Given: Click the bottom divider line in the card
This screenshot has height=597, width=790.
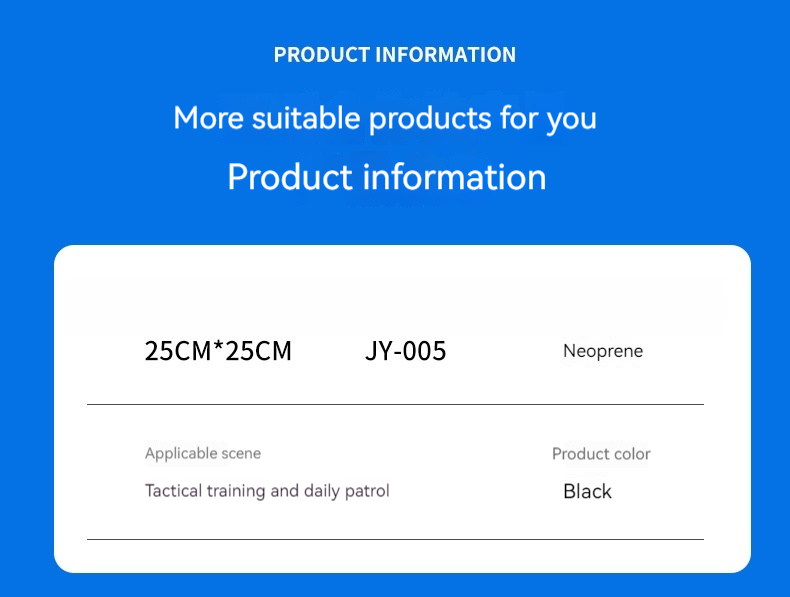Looking at the screenshot, I should coord(395,539).
